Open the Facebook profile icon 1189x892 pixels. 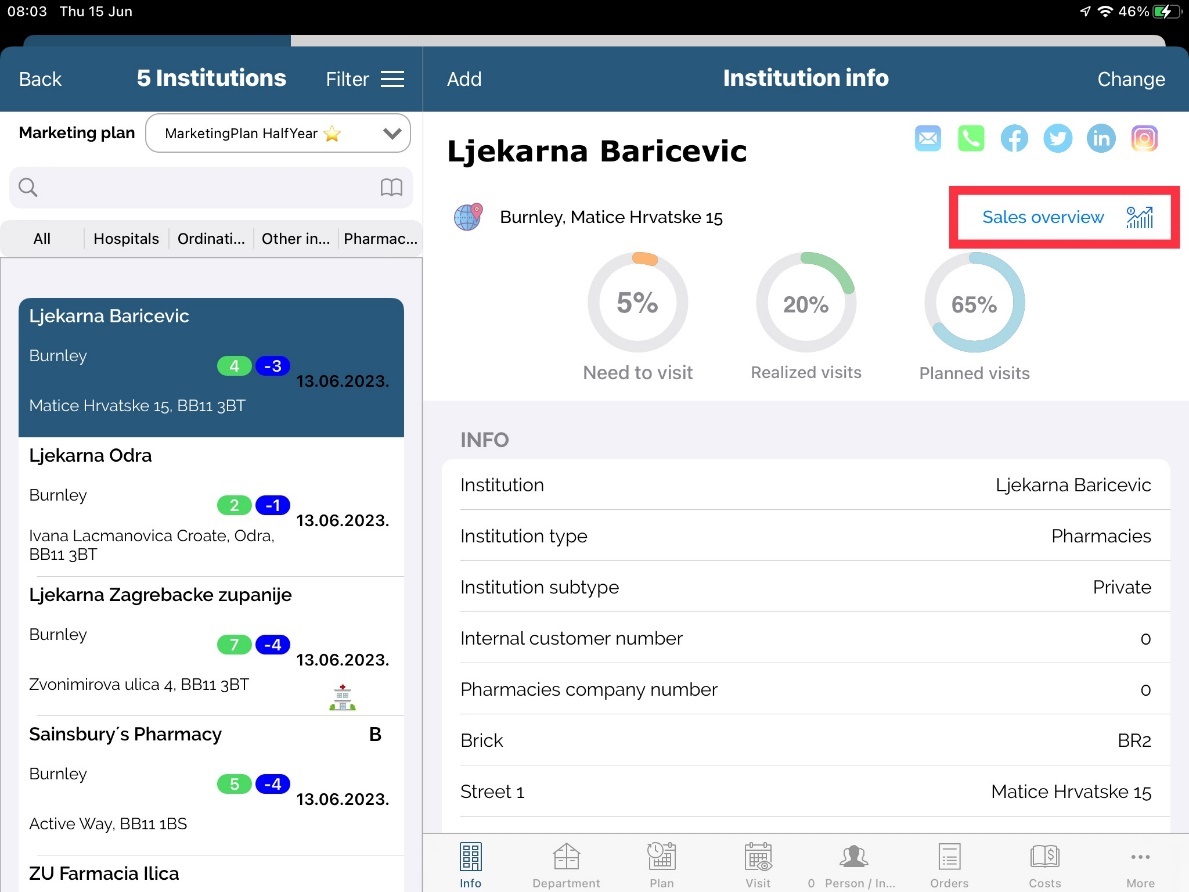click(1014, 139)
